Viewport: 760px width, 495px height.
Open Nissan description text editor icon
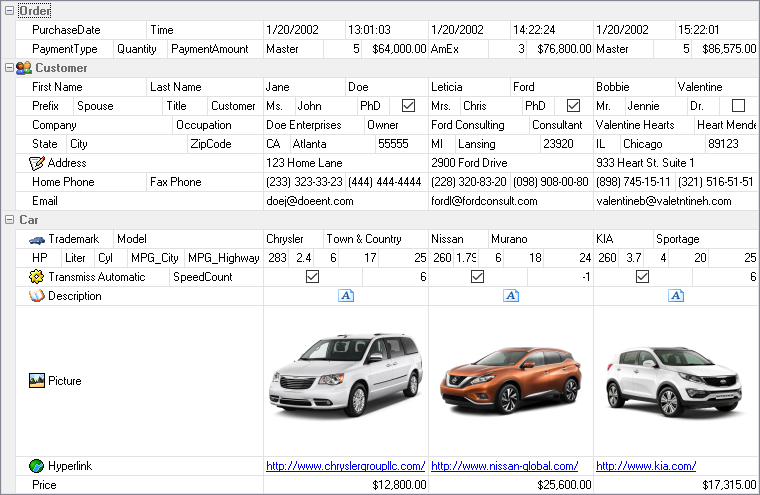pos(511,296)
